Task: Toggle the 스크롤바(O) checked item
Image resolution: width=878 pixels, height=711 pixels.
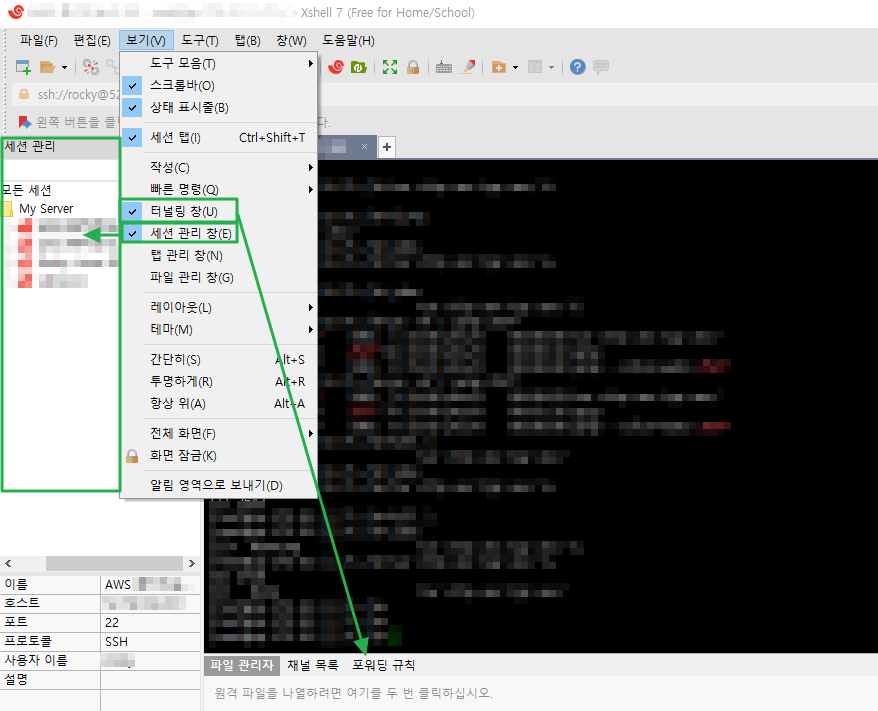Action: point(219,86)
